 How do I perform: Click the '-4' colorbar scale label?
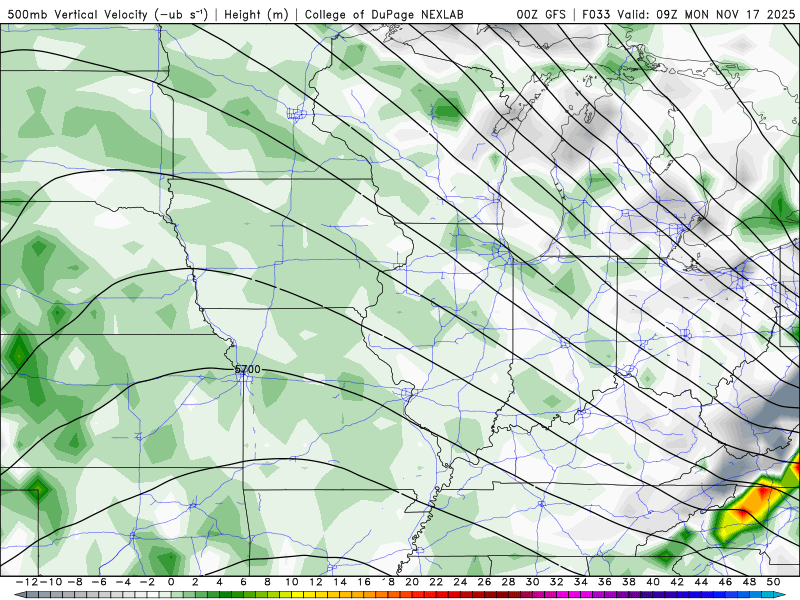coord(123,582)
